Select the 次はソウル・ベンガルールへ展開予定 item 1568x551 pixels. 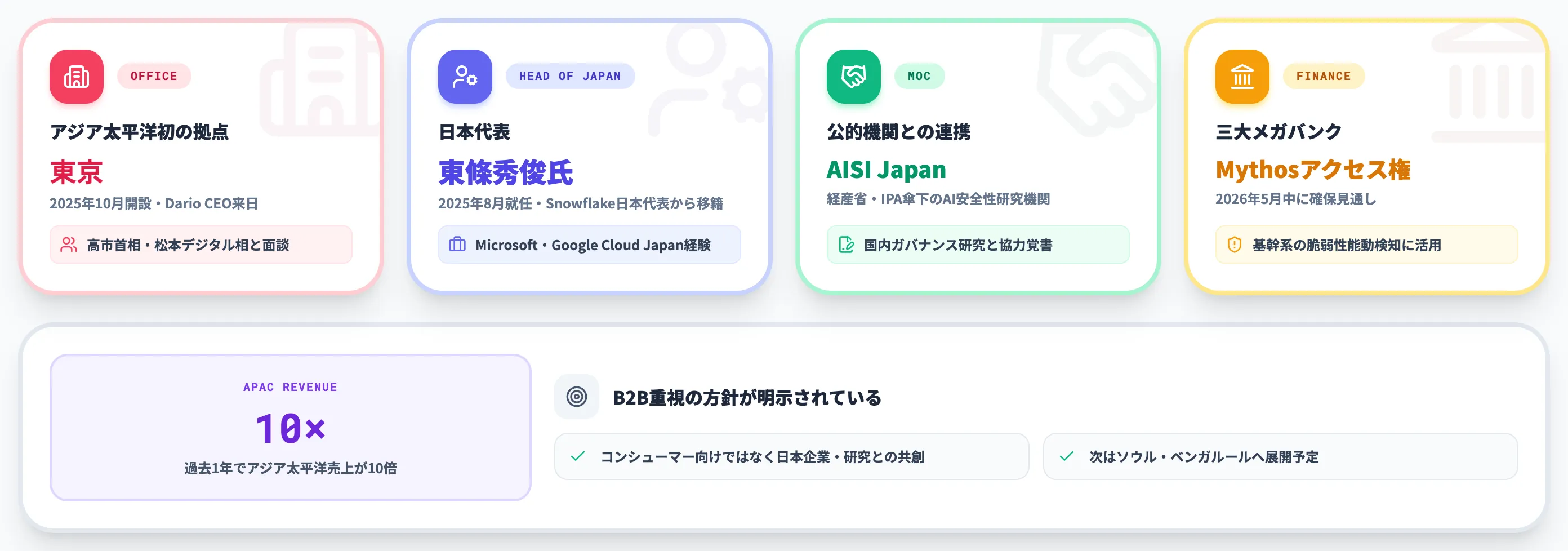tap(1280, 456)
